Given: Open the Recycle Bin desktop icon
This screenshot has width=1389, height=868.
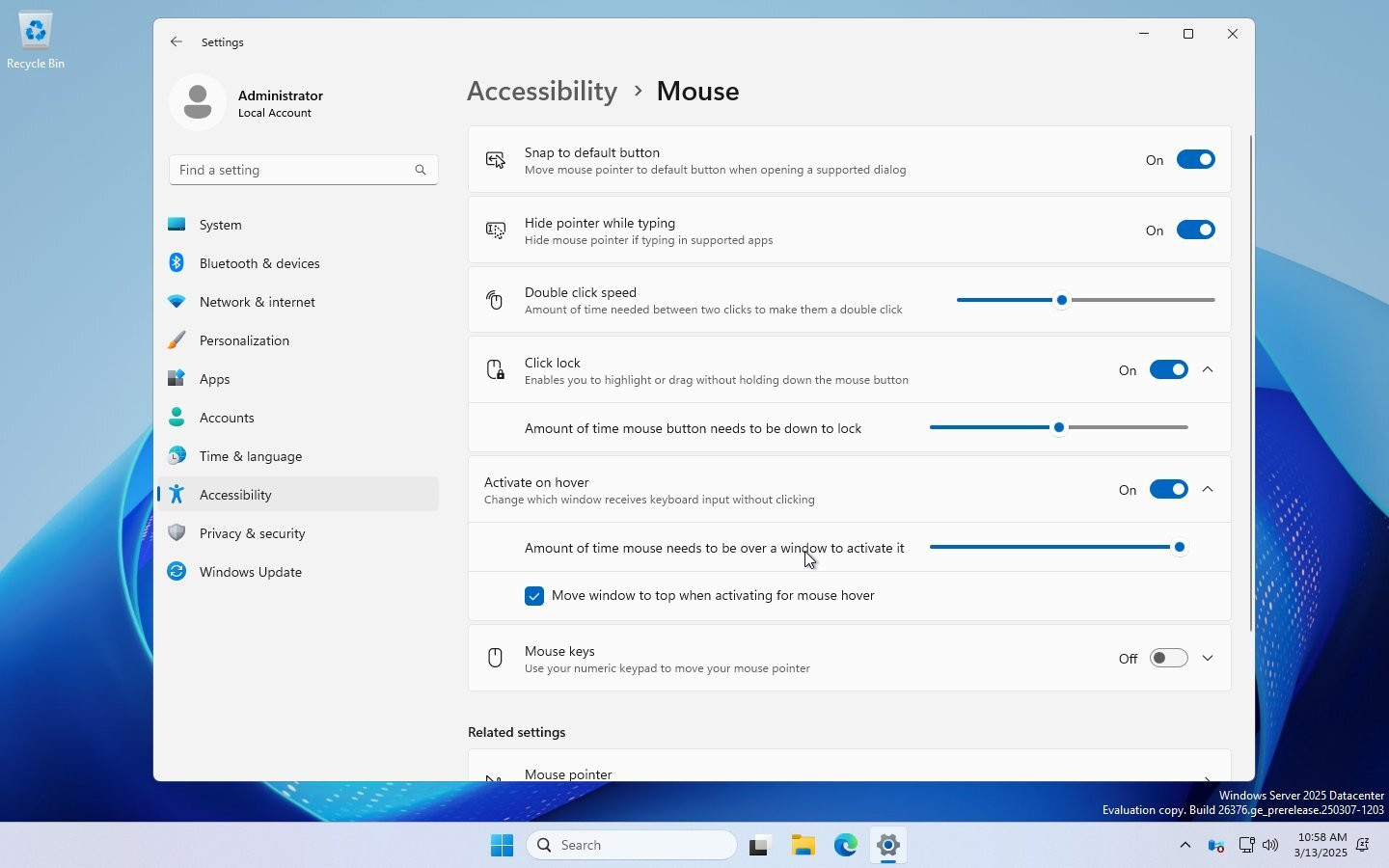Looking at the screenshot, I should [x=36, y=41].
